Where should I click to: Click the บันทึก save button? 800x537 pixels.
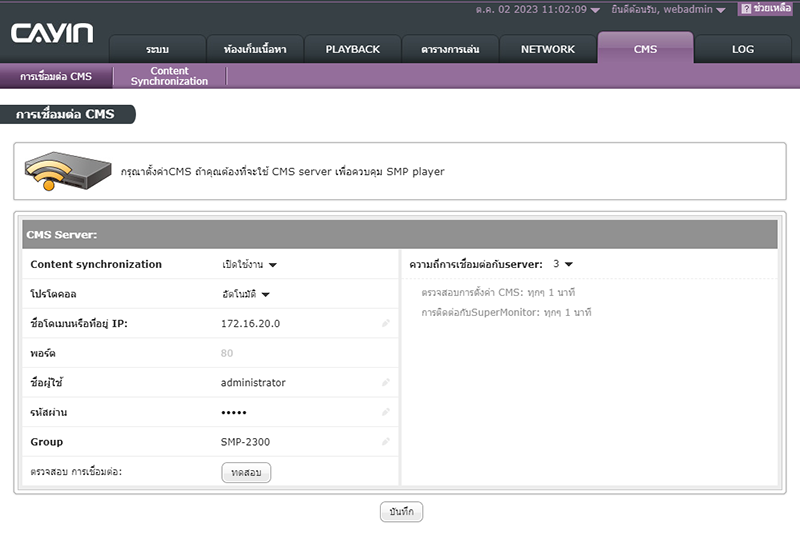tap(401, 512)
